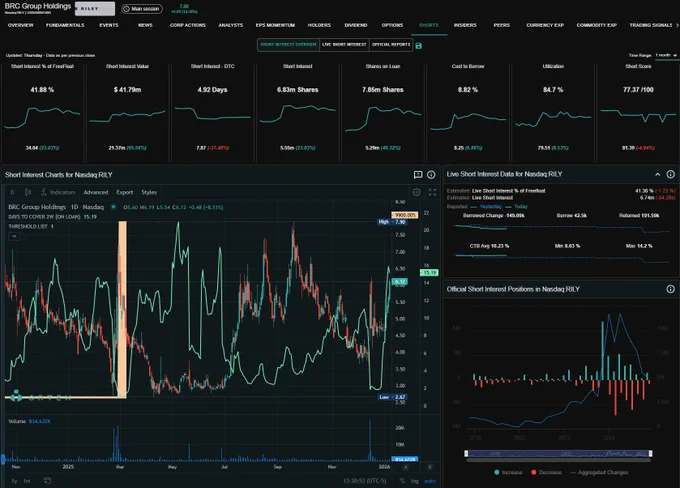Open the OPTIONS tab
The width and height of the screenshot is (680, 488).
coord(392,25)
